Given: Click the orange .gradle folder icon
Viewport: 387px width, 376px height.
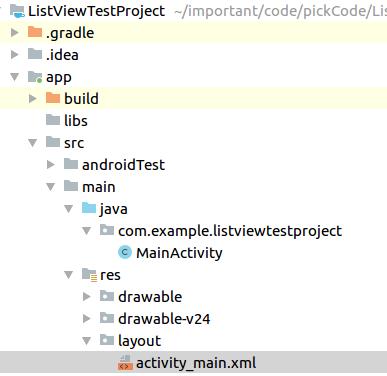Looking at the screenshot, I should (x=35, y=32).
